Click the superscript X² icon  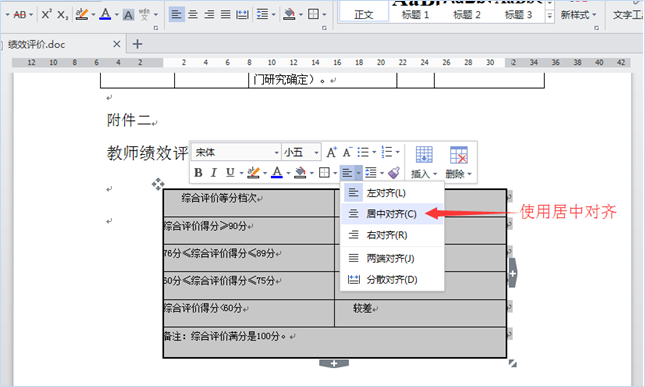click(46, 14)
